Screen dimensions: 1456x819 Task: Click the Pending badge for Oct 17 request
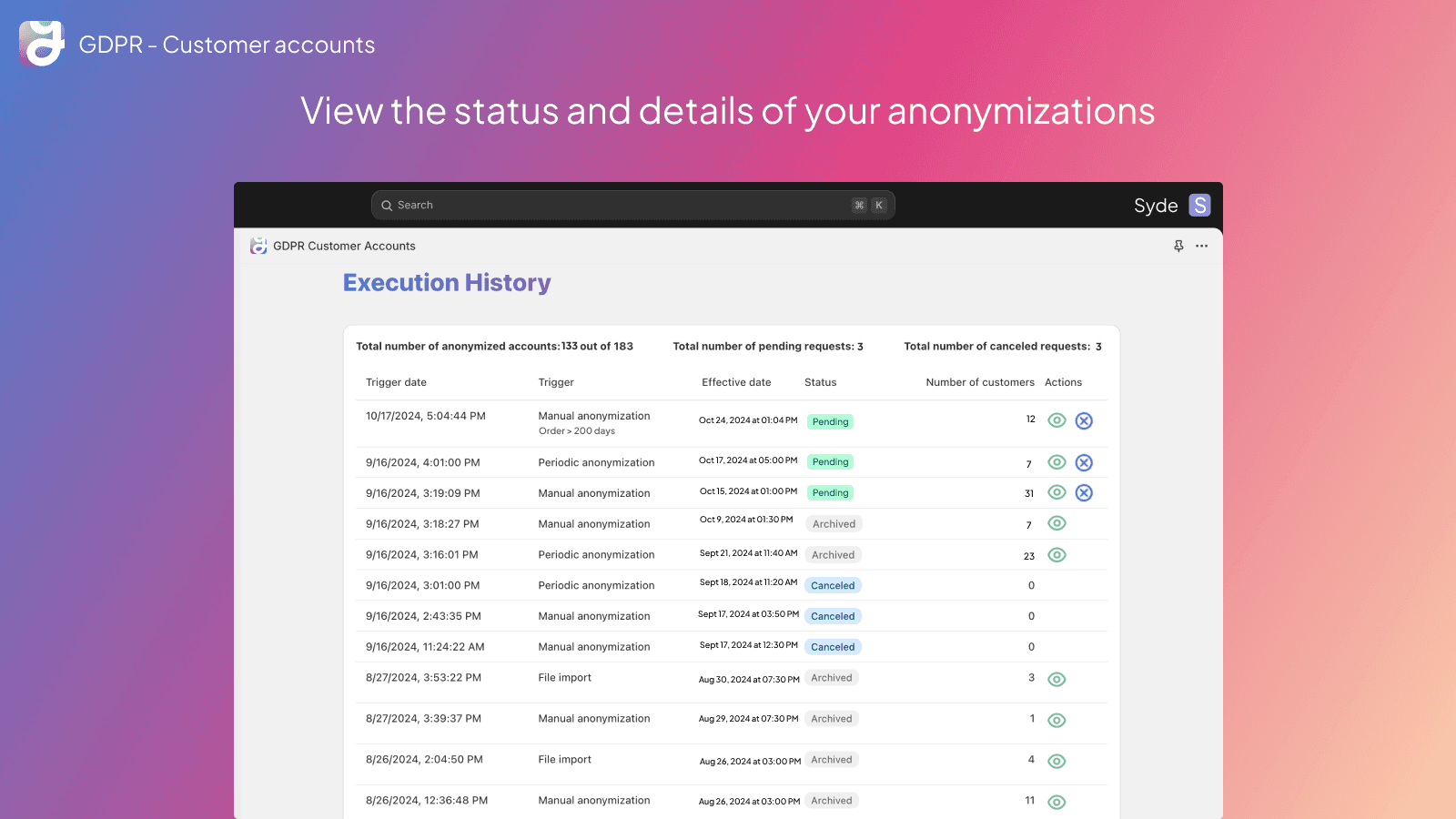(830, 462)
